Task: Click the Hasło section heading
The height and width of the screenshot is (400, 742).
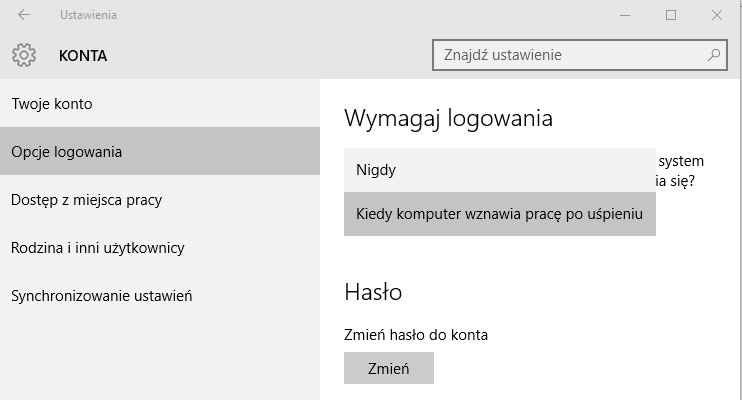Action: click(373, 292)
